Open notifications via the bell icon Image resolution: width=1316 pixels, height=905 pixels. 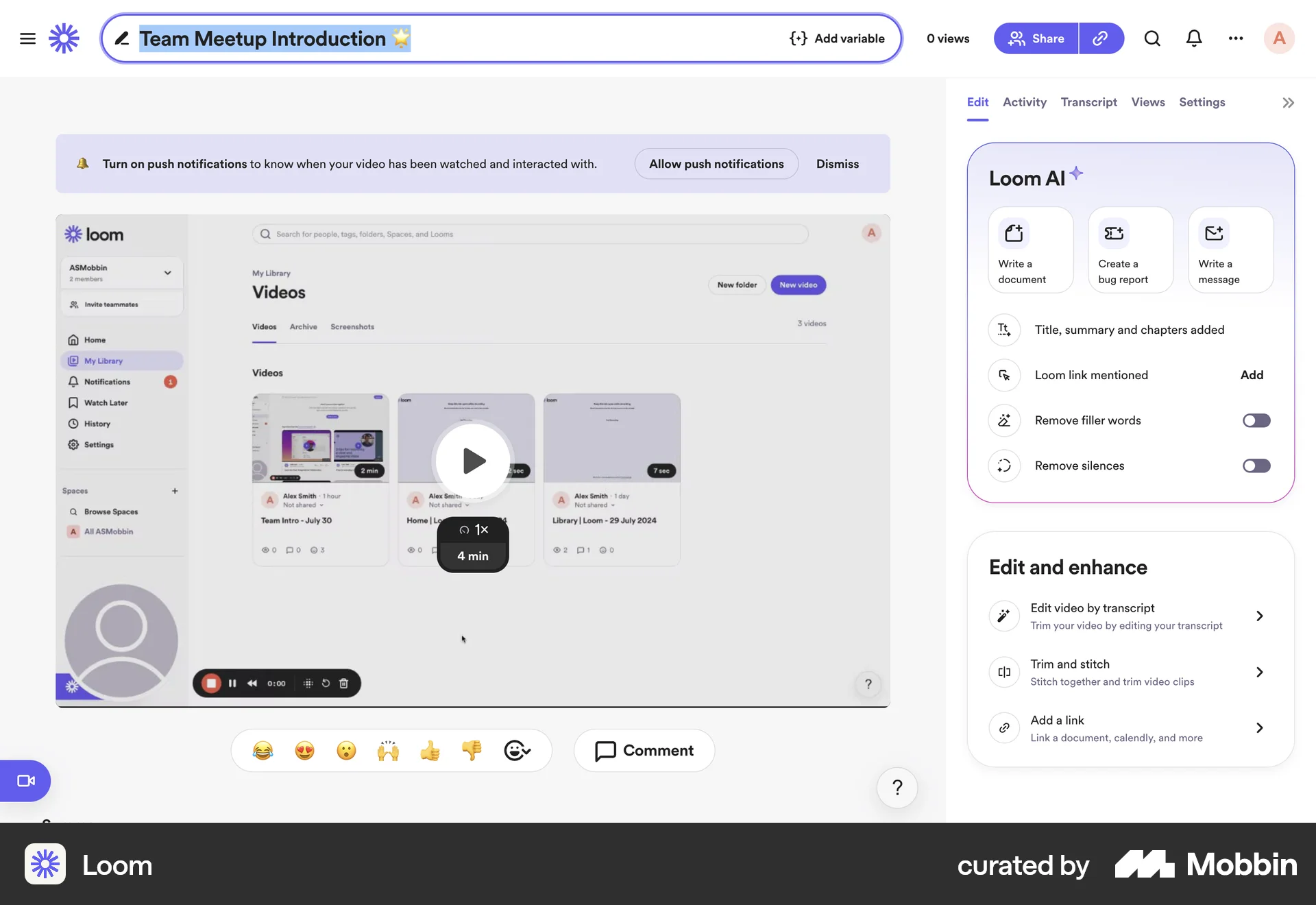[1193, 38]
